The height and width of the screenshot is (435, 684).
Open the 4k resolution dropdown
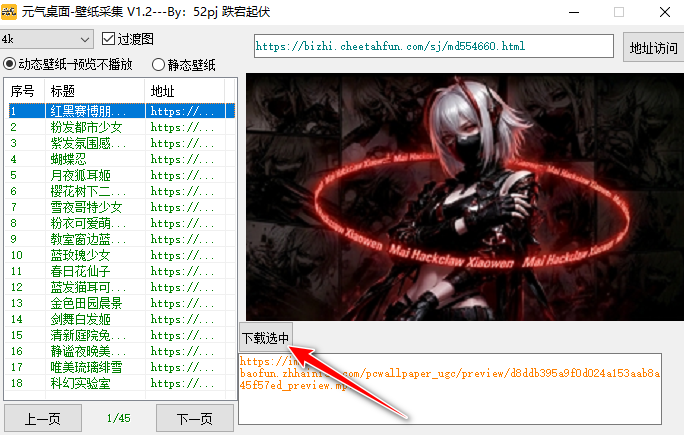click(47, 39)
